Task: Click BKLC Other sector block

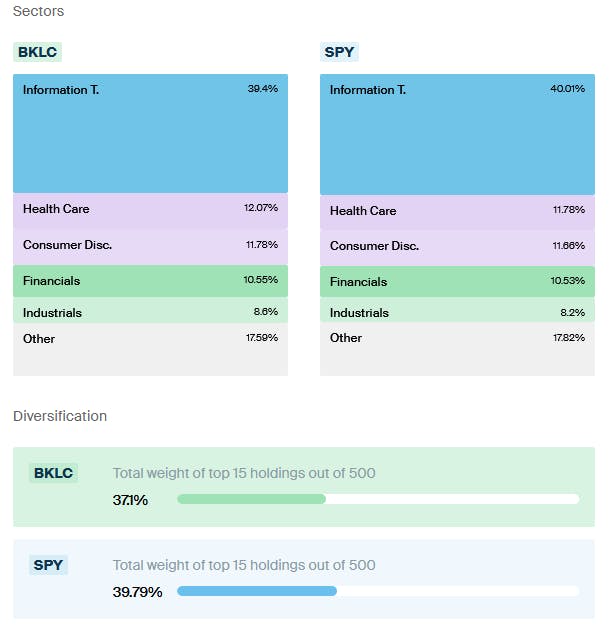Action: (150, 349)
